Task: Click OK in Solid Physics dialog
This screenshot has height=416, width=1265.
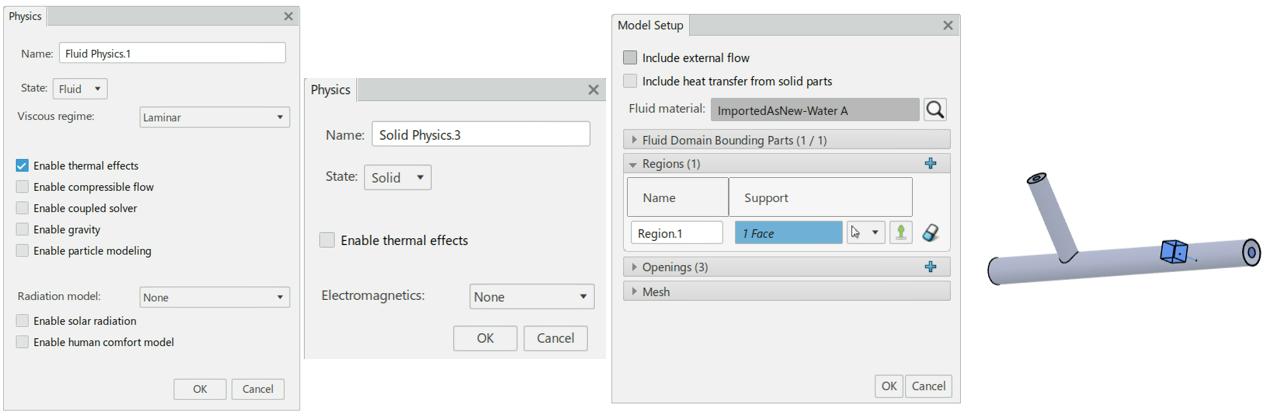Action: point(485,338)
